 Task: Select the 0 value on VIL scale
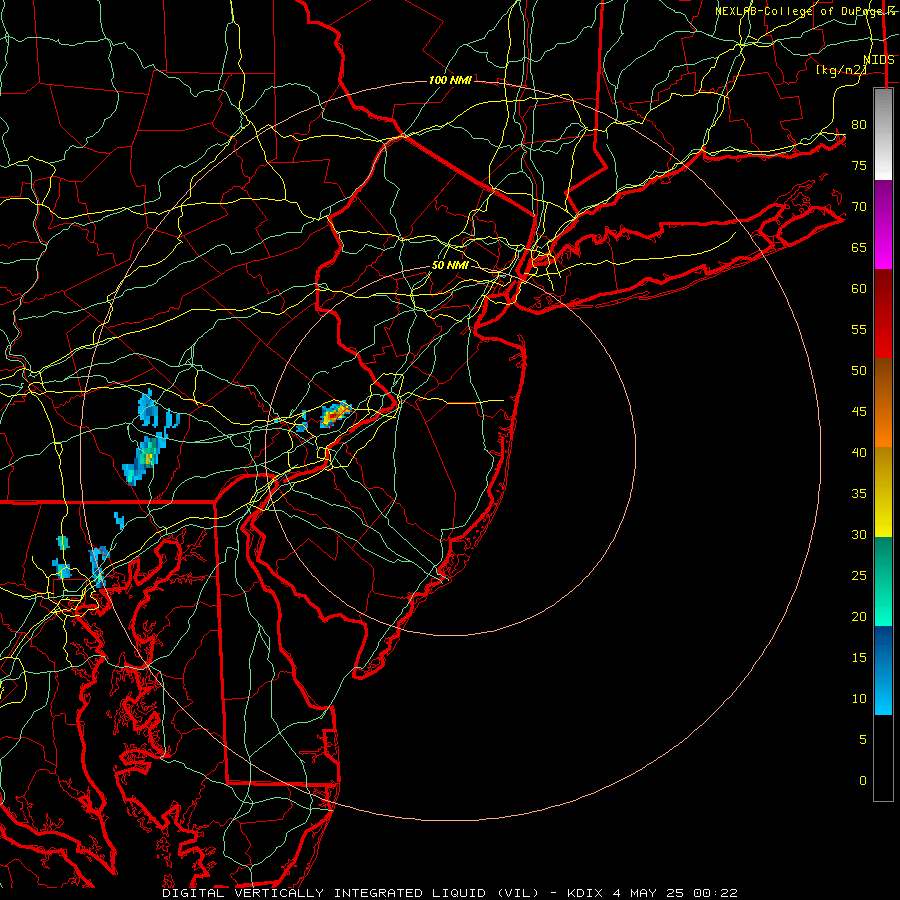coord(863,781)
